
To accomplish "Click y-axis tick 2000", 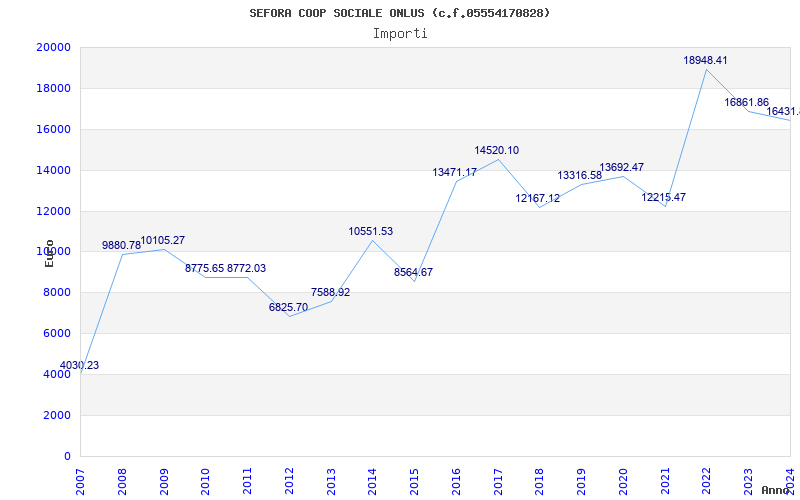I will (57, 415).
